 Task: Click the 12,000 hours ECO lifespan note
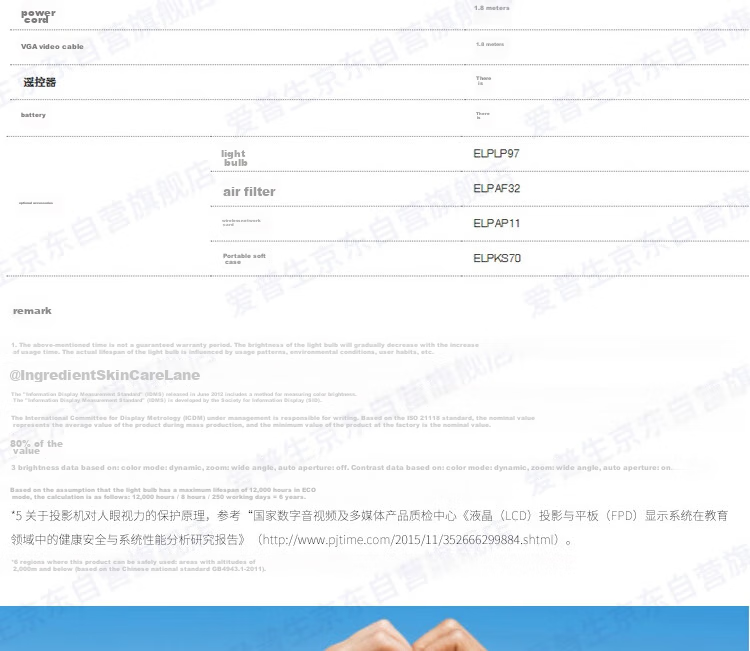pos(163,493)
